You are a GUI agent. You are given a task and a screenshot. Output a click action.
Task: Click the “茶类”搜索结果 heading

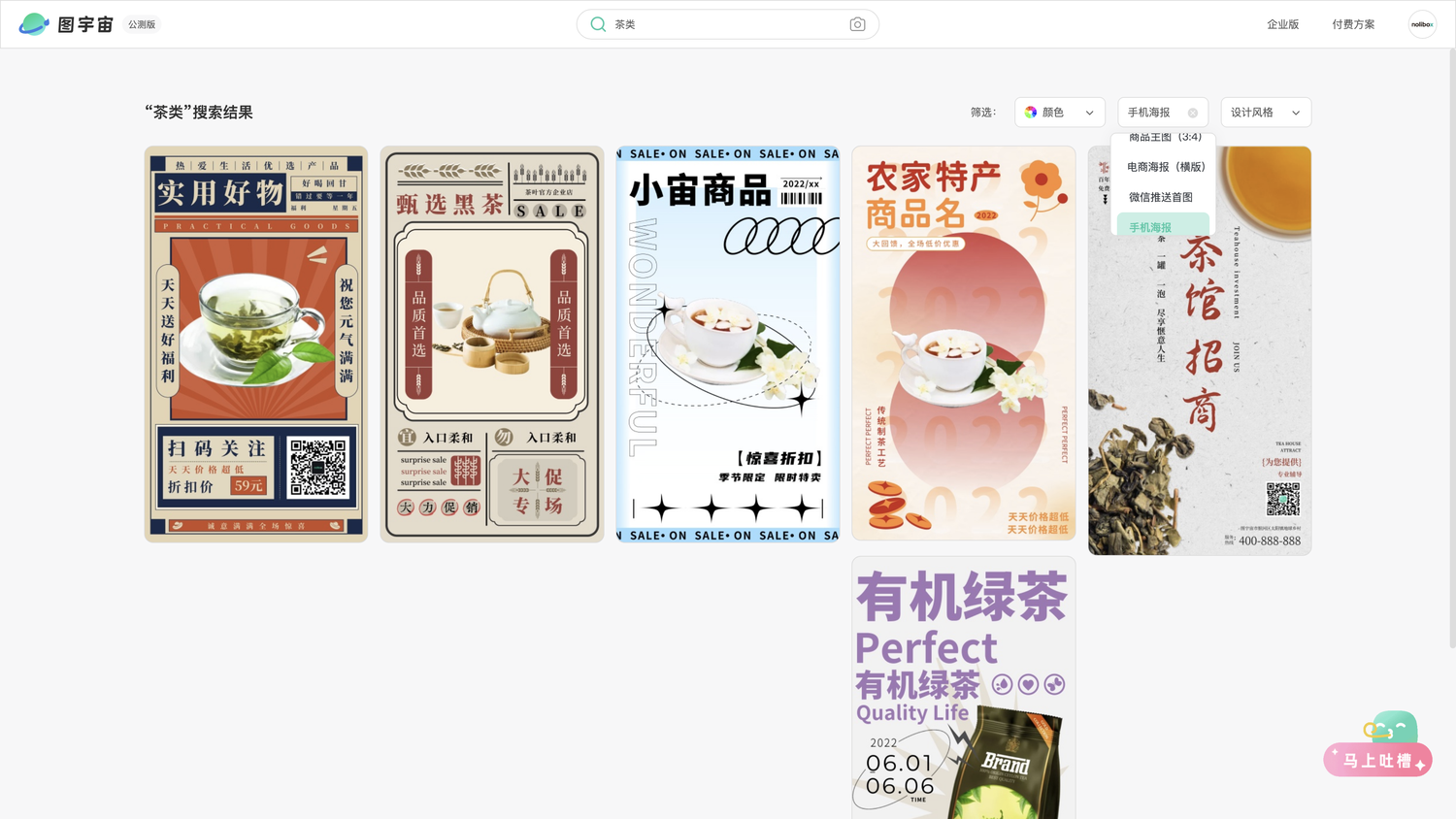coord(199,113)
